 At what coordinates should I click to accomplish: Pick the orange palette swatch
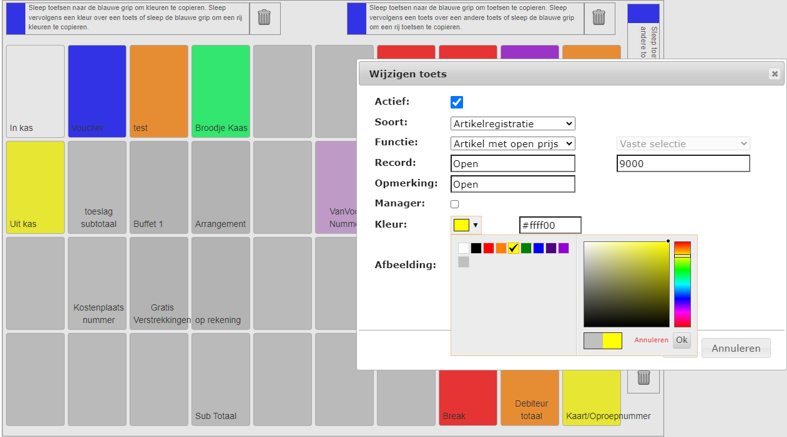click(501, 248)
